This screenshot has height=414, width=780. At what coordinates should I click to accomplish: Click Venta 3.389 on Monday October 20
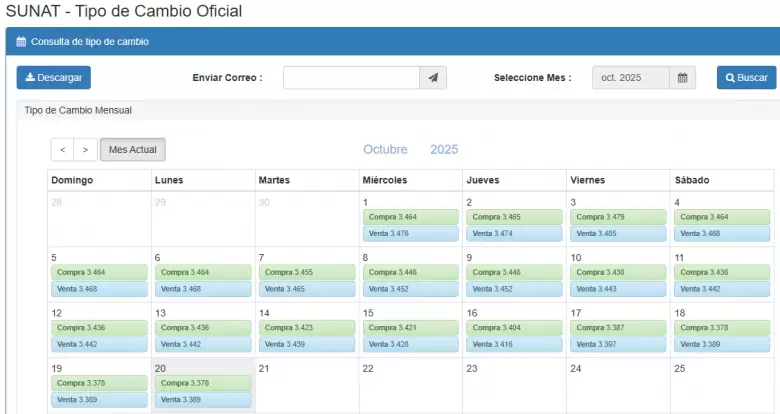coord(202,400)
